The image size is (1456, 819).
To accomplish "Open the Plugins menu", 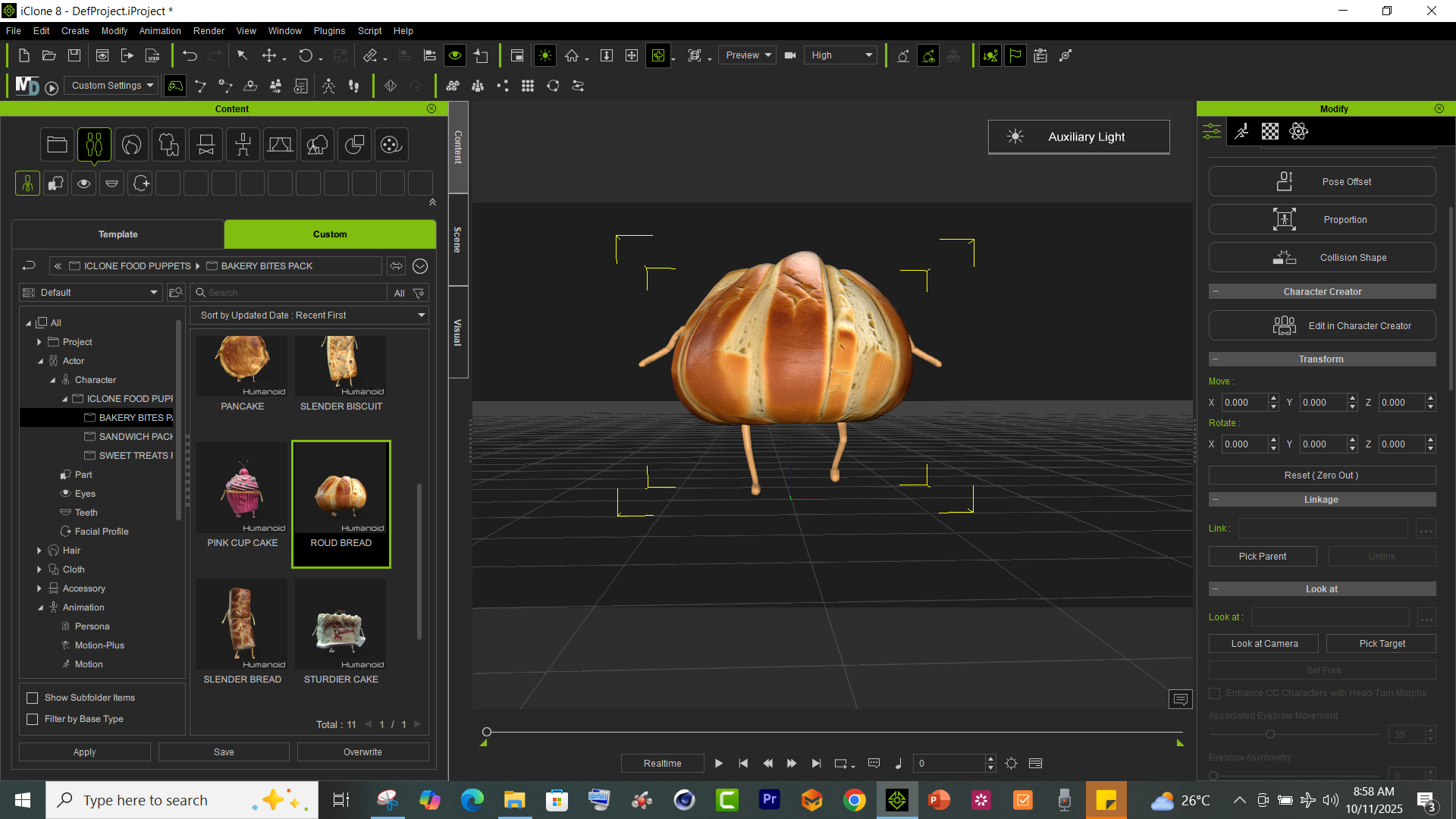I will tap(329, 31).
